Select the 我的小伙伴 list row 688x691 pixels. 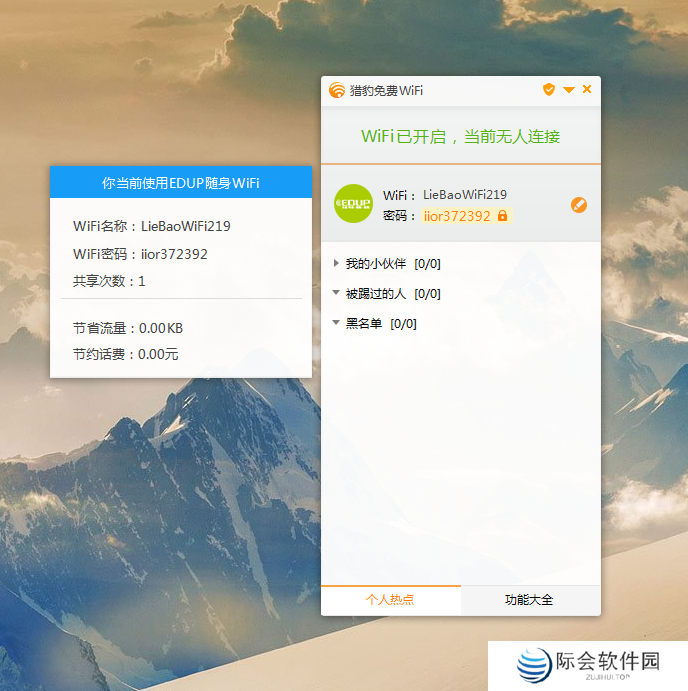pos(461,264)
